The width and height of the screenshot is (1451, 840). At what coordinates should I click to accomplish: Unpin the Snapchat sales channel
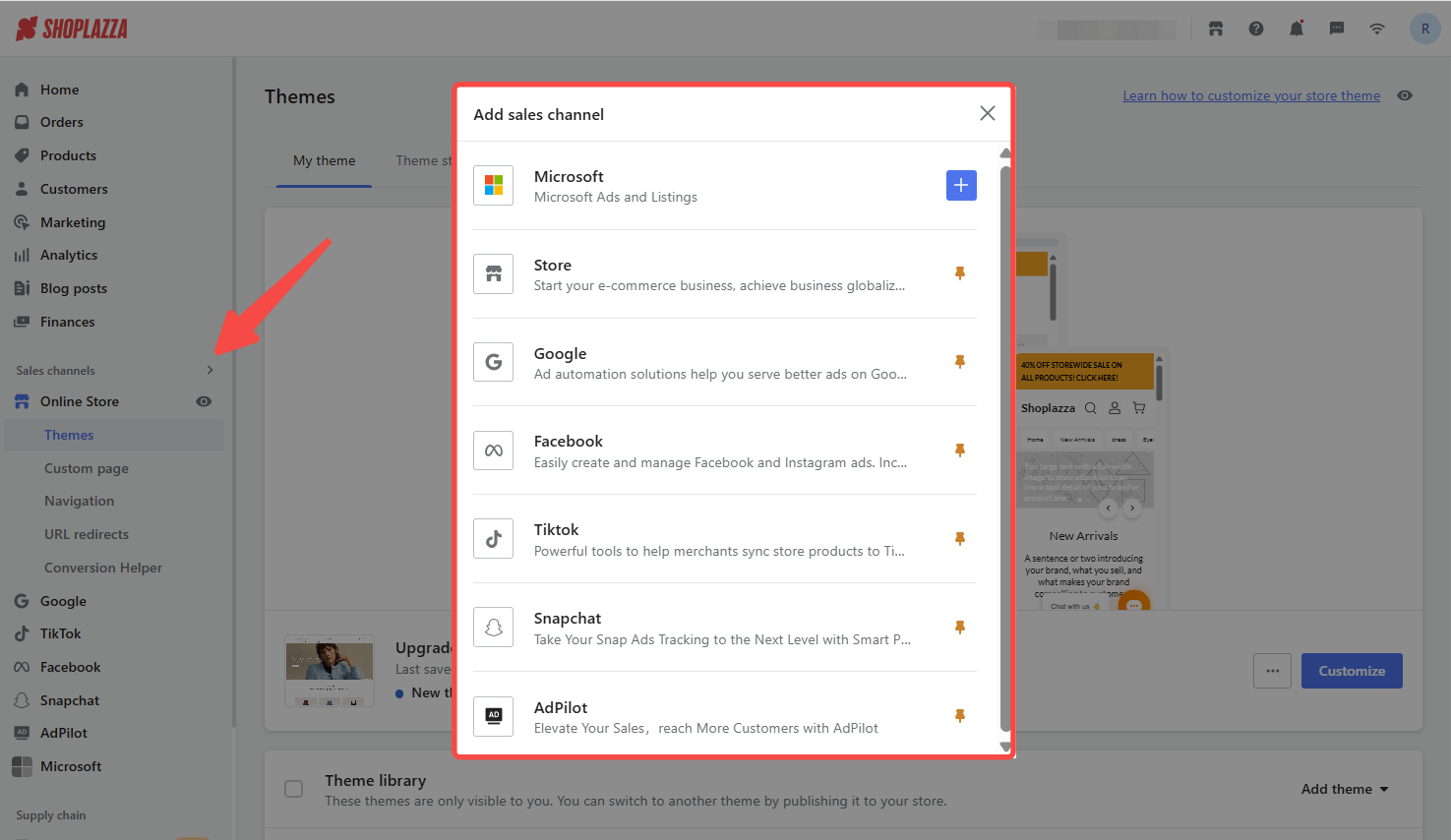pos(960,628)
